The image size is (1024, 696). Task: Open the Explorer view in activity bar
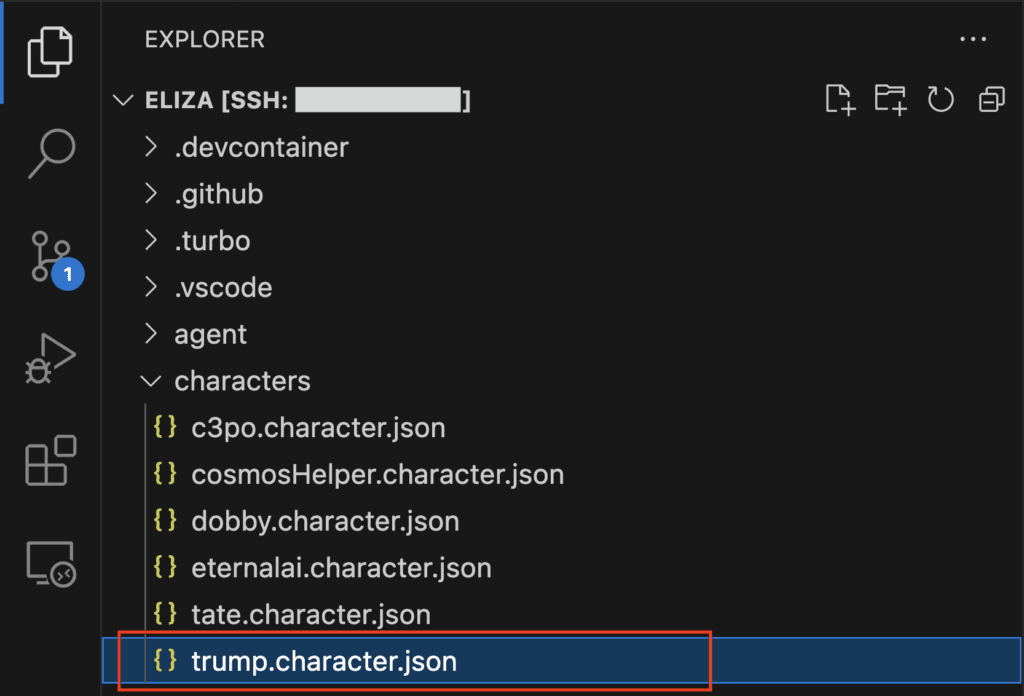pyautogui.click(x=50, y=52)
